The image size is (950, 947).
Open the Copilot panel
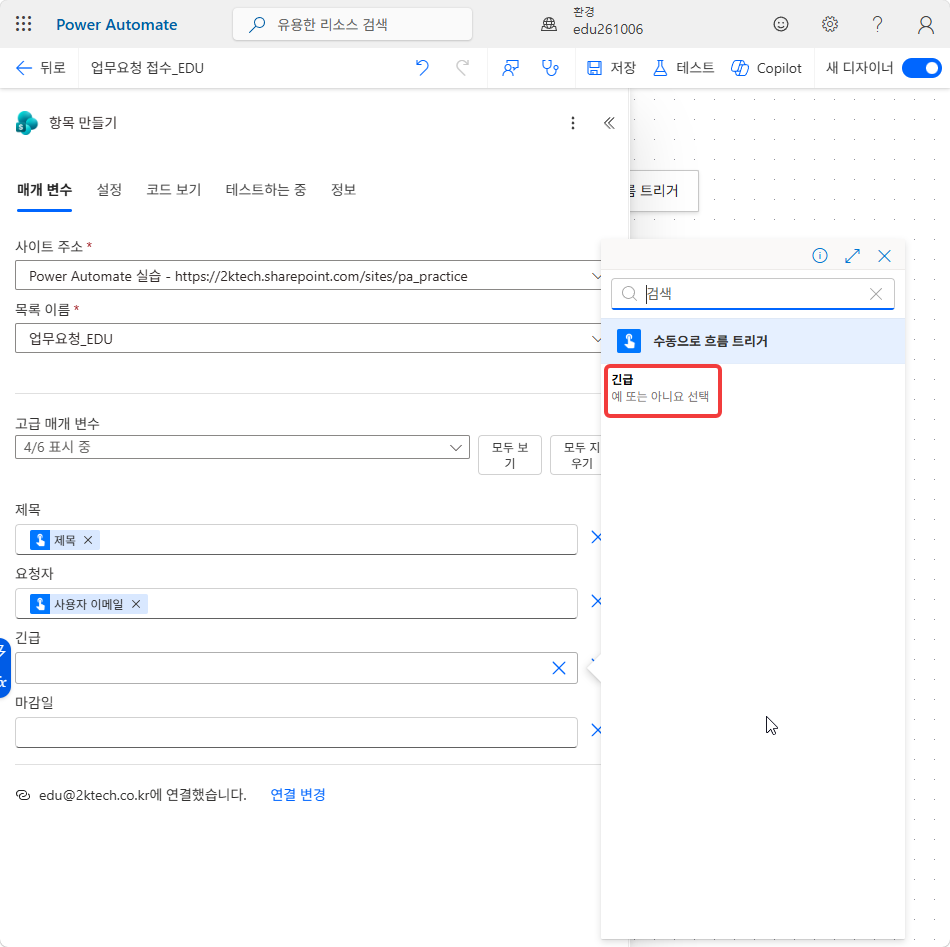click(x=766, y=68)
